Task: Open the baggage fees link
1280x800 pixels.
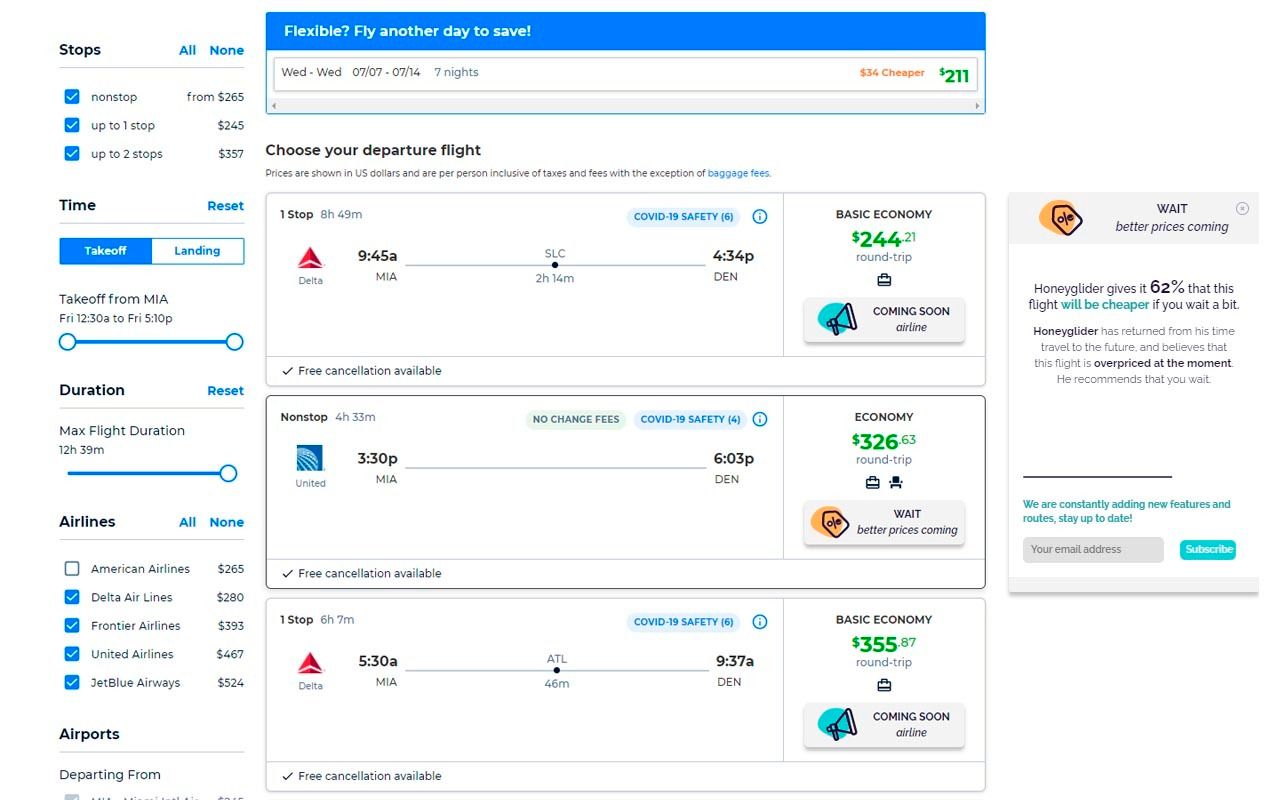Action: [738, 173]
